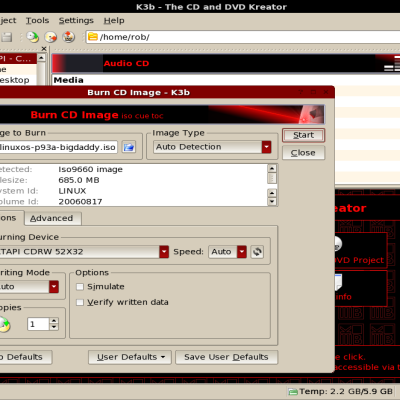This screenshot has height=400, width=400.
Task: Click the LINUX system id value
Action: [x=72, y=191]
